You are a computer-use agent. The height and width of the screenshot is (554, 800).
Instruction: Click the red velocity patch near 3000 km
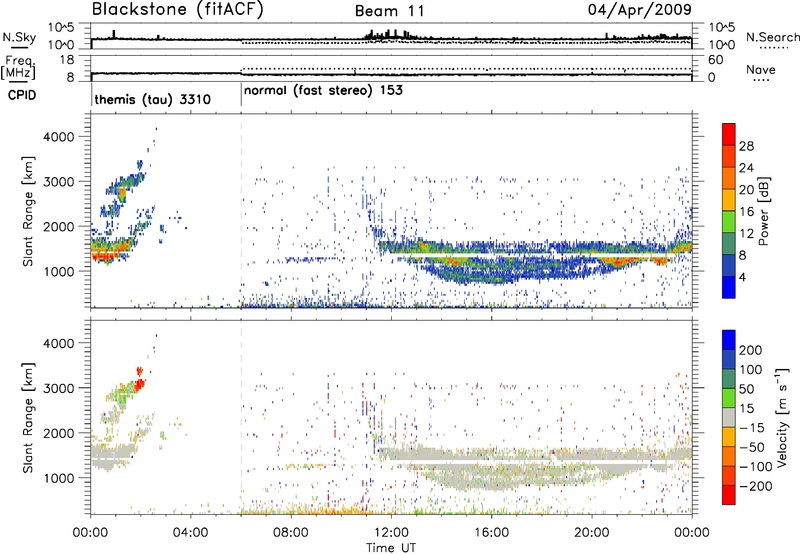pos(139,384)
